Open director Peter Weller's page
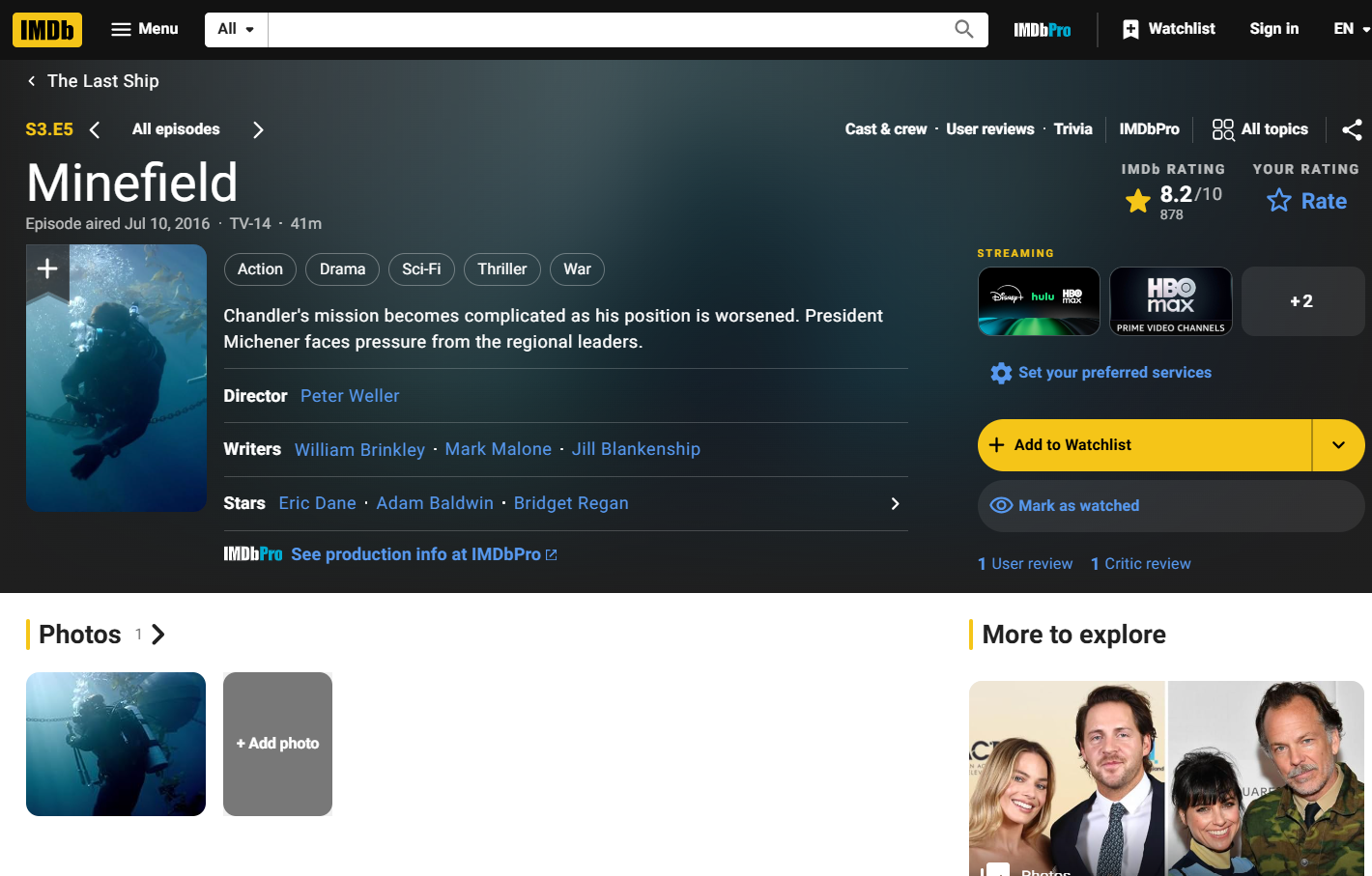This screenshot has width=1372, height=876. click(350, 396)
